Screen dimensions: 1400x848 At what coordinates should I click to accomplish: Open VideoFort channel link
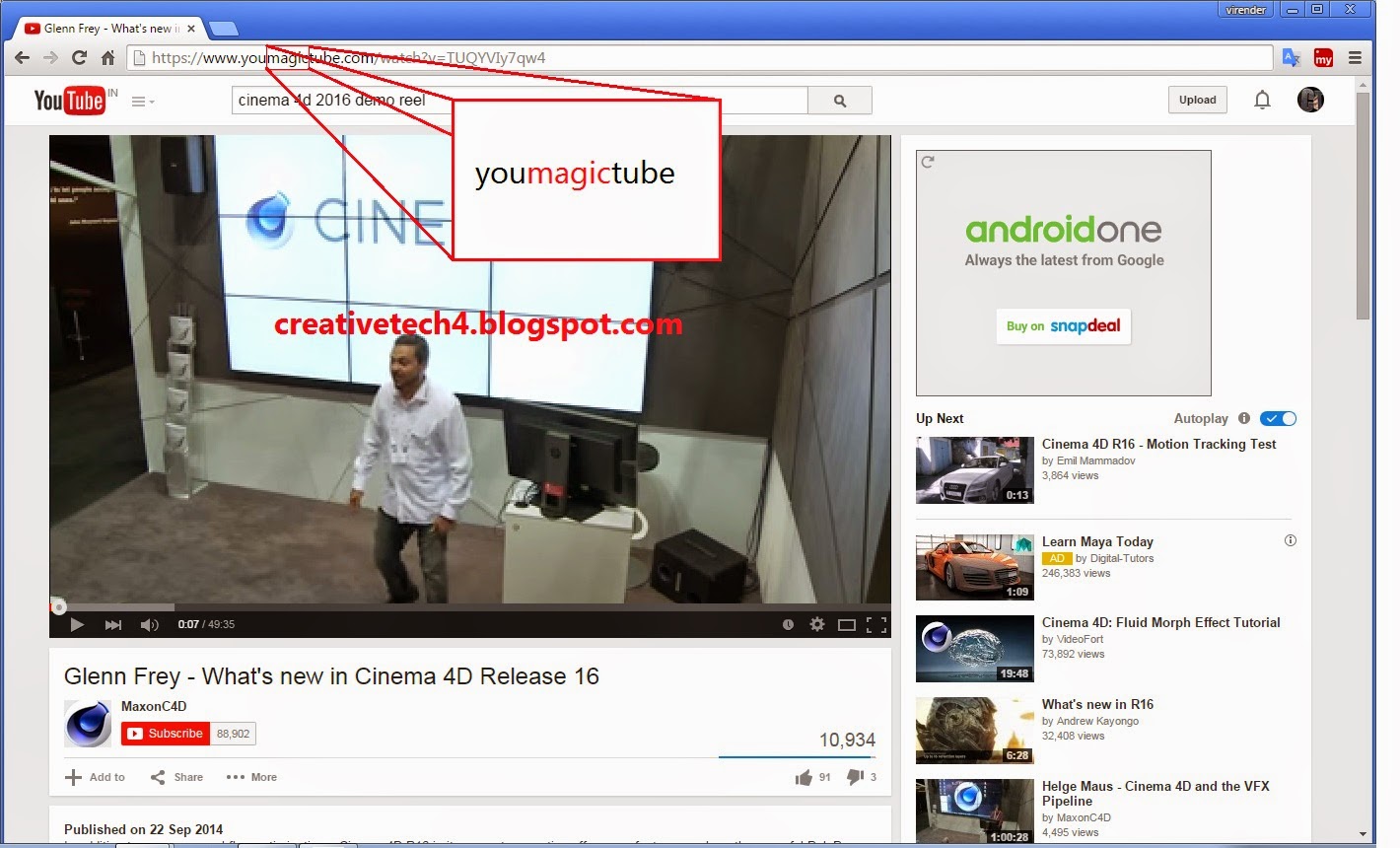[x=1080, y=639]
